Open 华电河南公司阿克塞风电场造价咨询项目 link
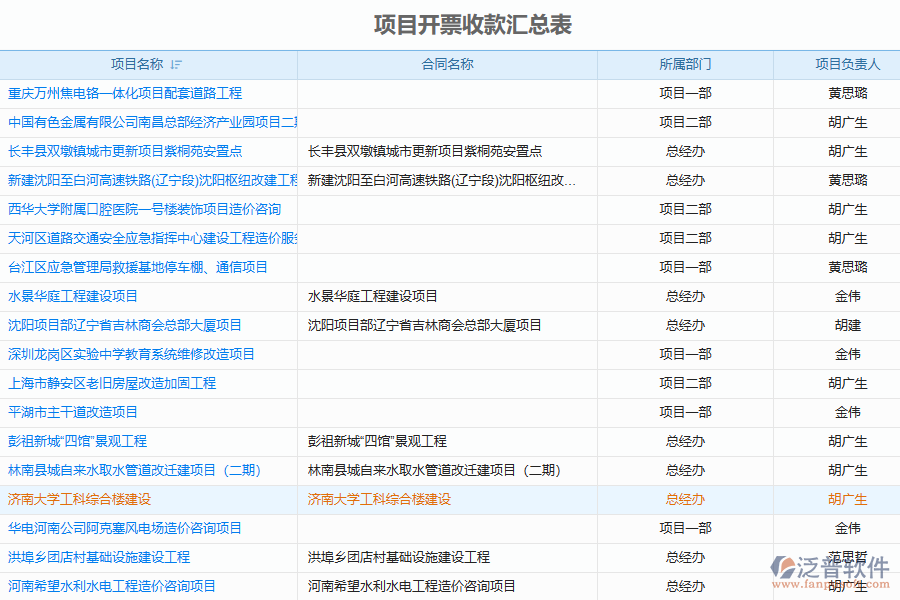 [125, 528]
